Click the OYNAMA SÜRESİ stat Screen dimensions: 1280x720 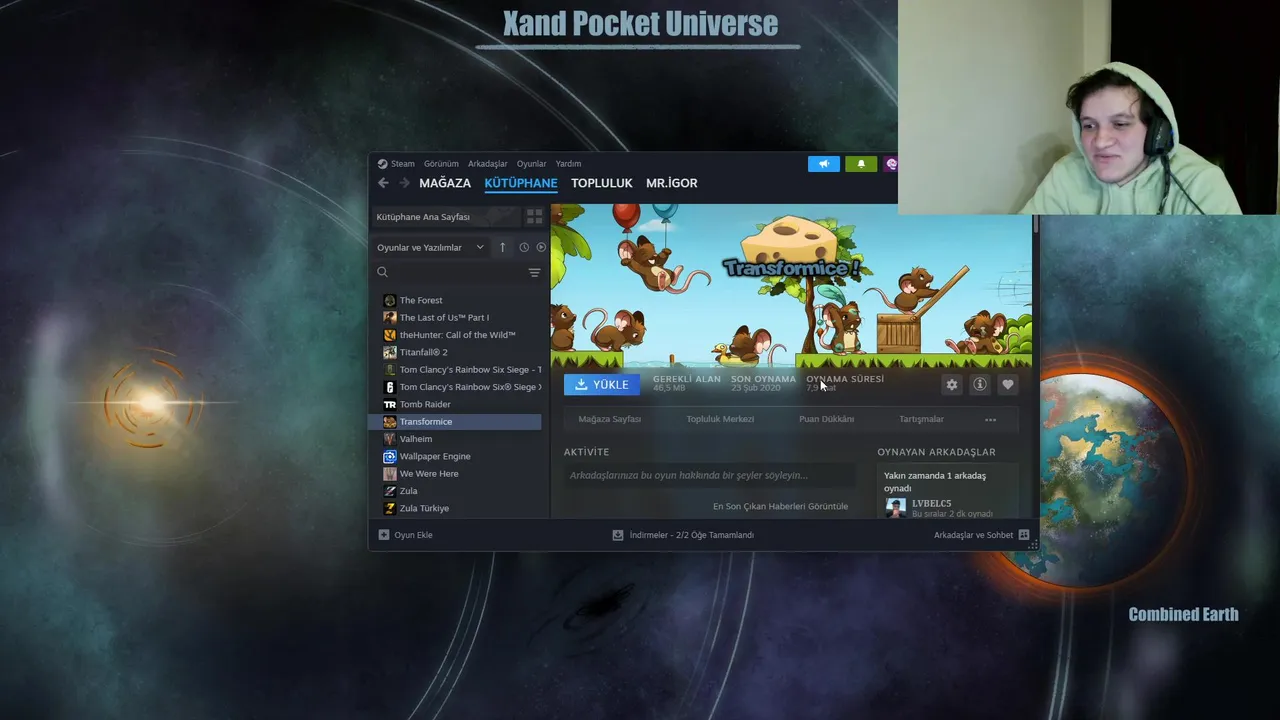pos(845,383)
